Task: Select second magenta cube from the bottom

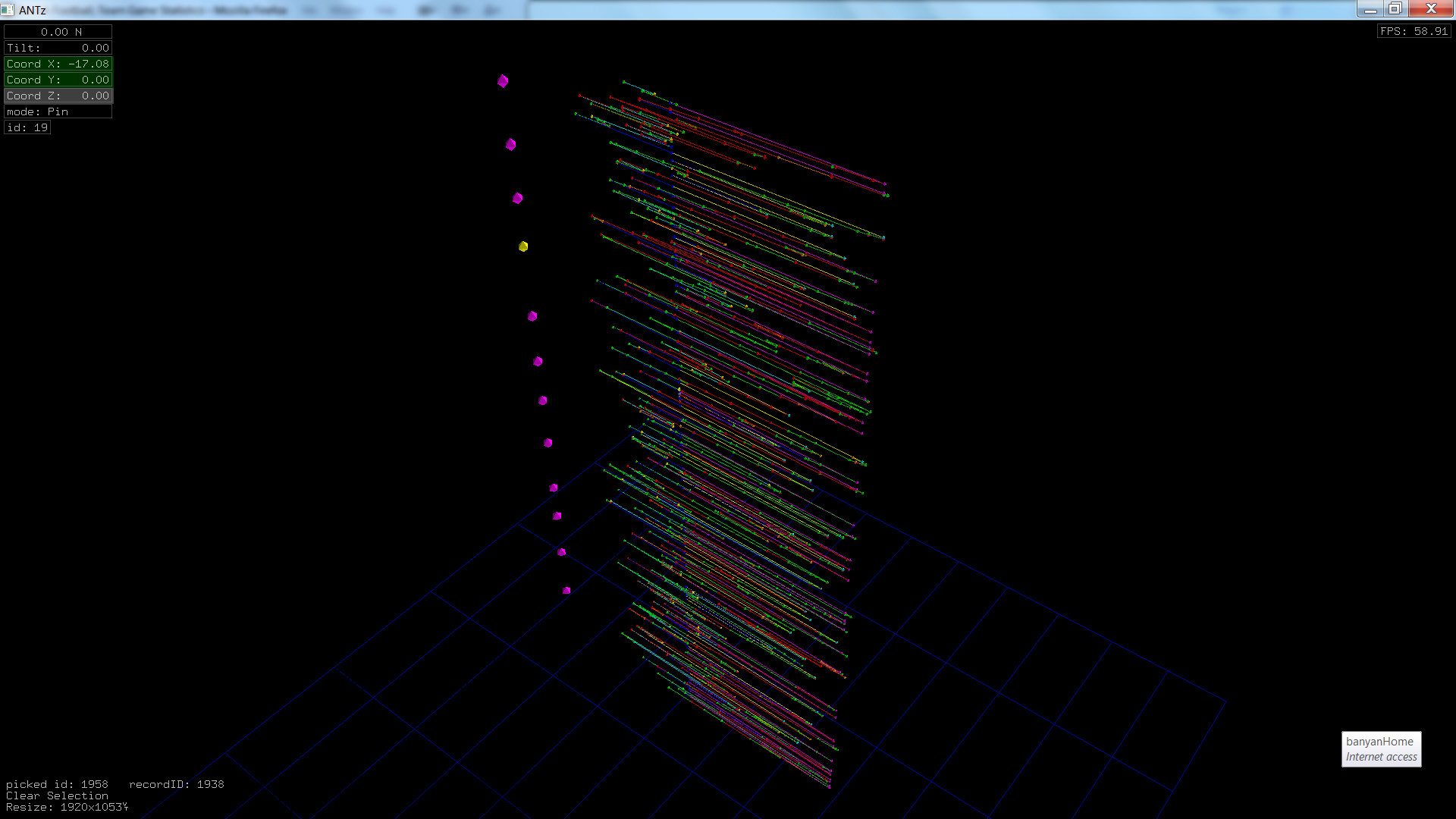Action: tap(562, 552)
